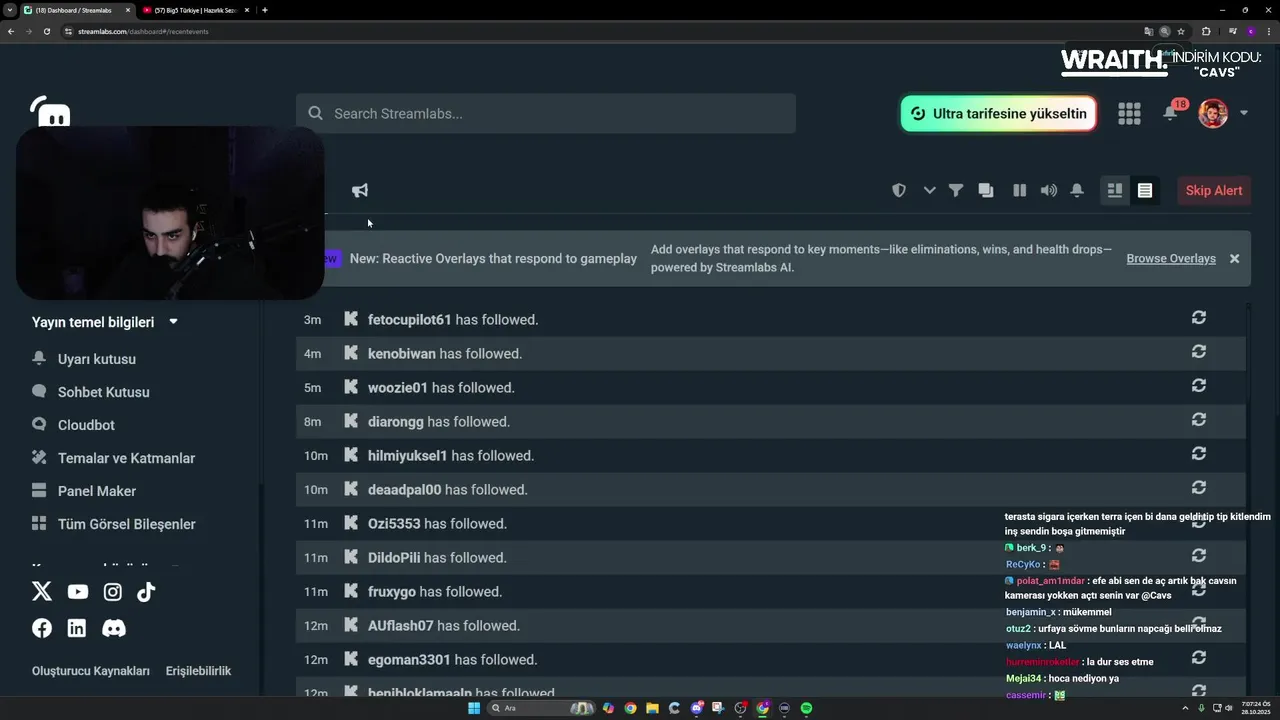Open the Windows Start menu
The image size is (1280, 720).
[x=474, y=708]
